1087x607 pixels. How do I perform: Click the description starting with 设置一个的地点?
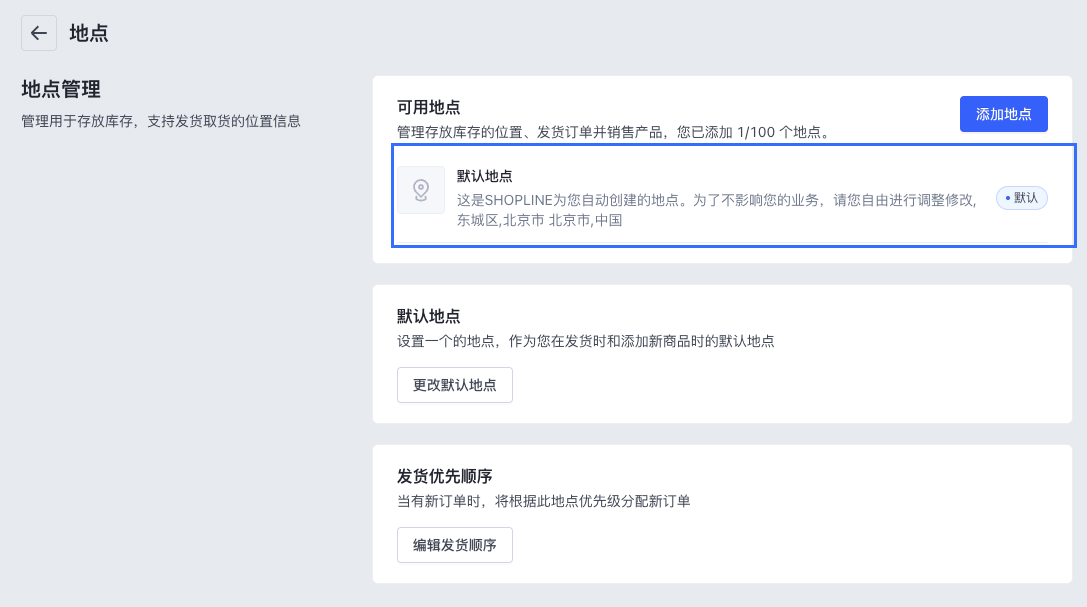(585, 341)
